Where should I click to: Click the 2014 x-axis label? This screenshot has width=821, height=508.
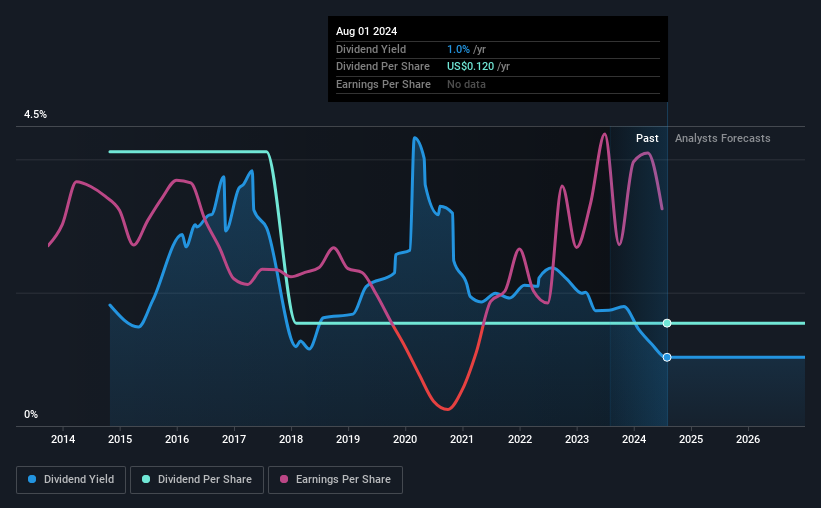(63, 439)
